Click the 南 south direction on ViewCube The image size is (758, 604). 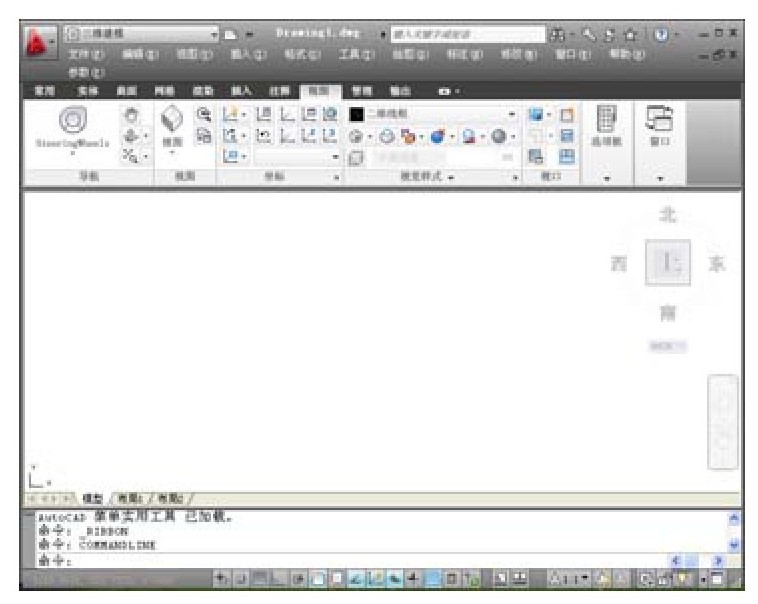click(668, 314)
